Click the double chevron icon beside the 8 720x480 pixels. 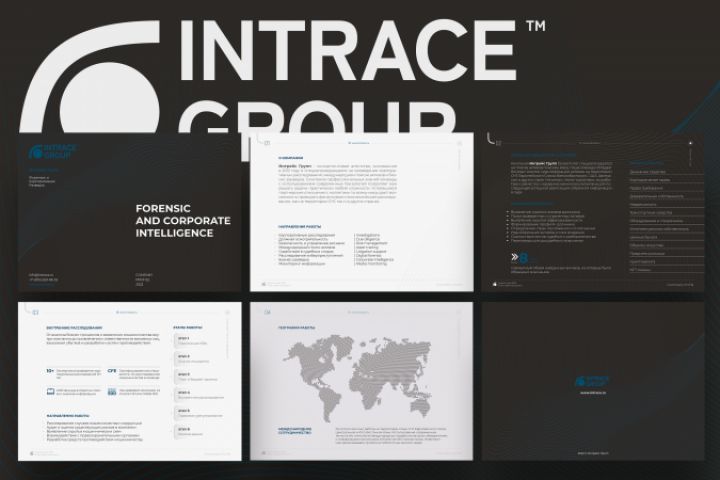tap(515, 256)
